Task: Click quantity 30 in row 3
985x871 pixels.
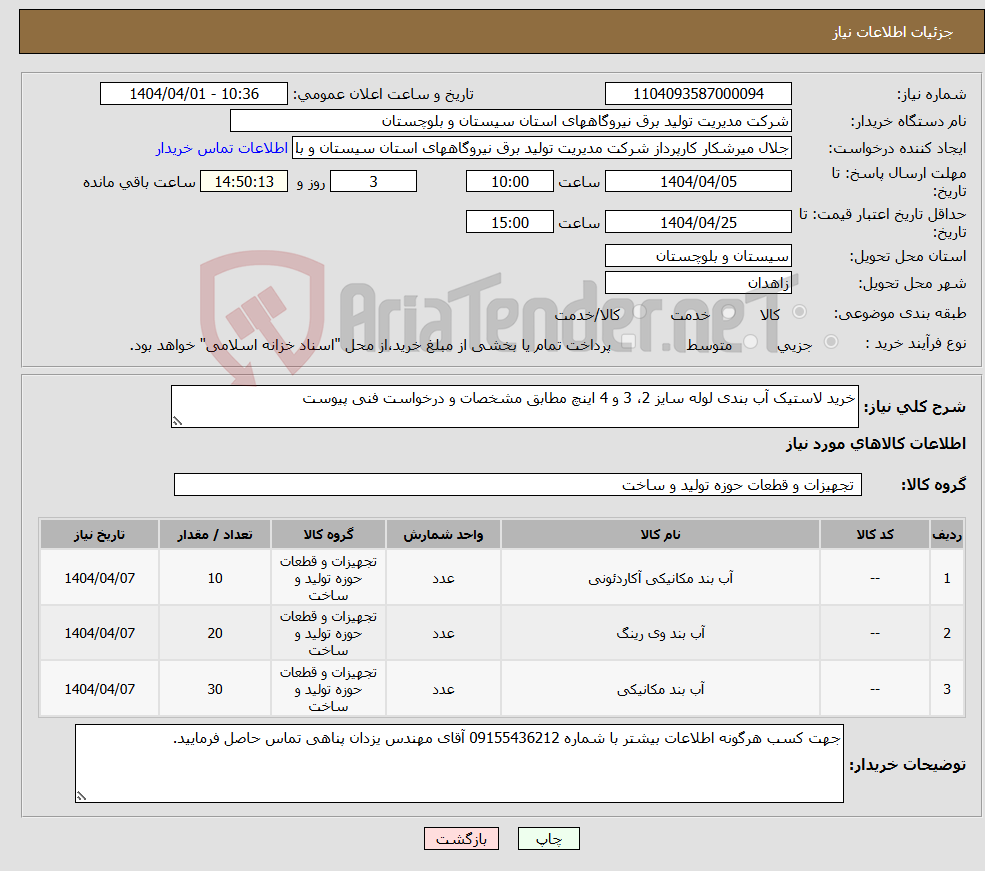Action: pos(215,690)
